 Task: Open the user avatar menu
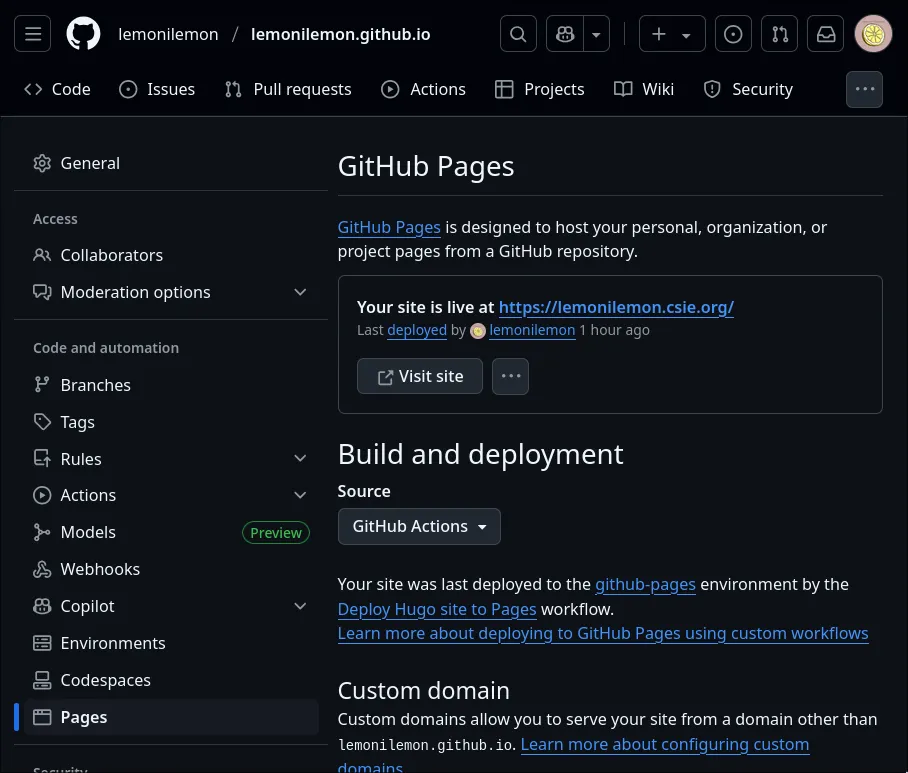[x=873, y=34]
